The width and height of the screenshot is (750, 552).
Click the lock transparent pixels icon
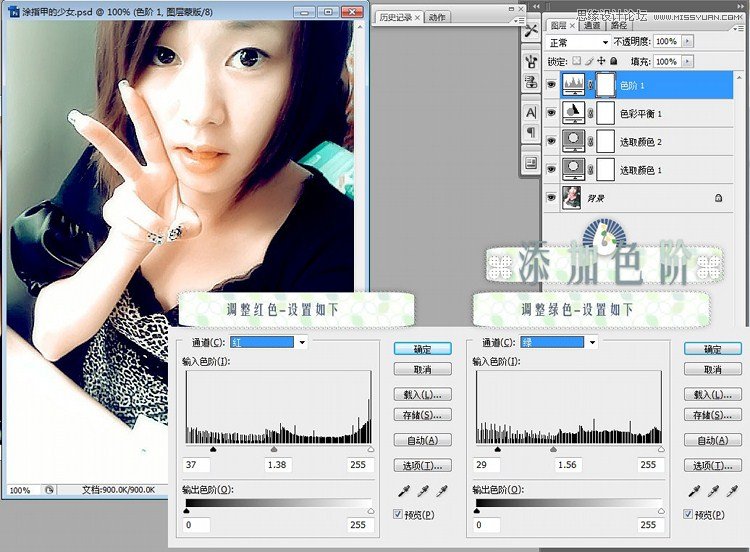pyautogui.click(x=577, y=61)
